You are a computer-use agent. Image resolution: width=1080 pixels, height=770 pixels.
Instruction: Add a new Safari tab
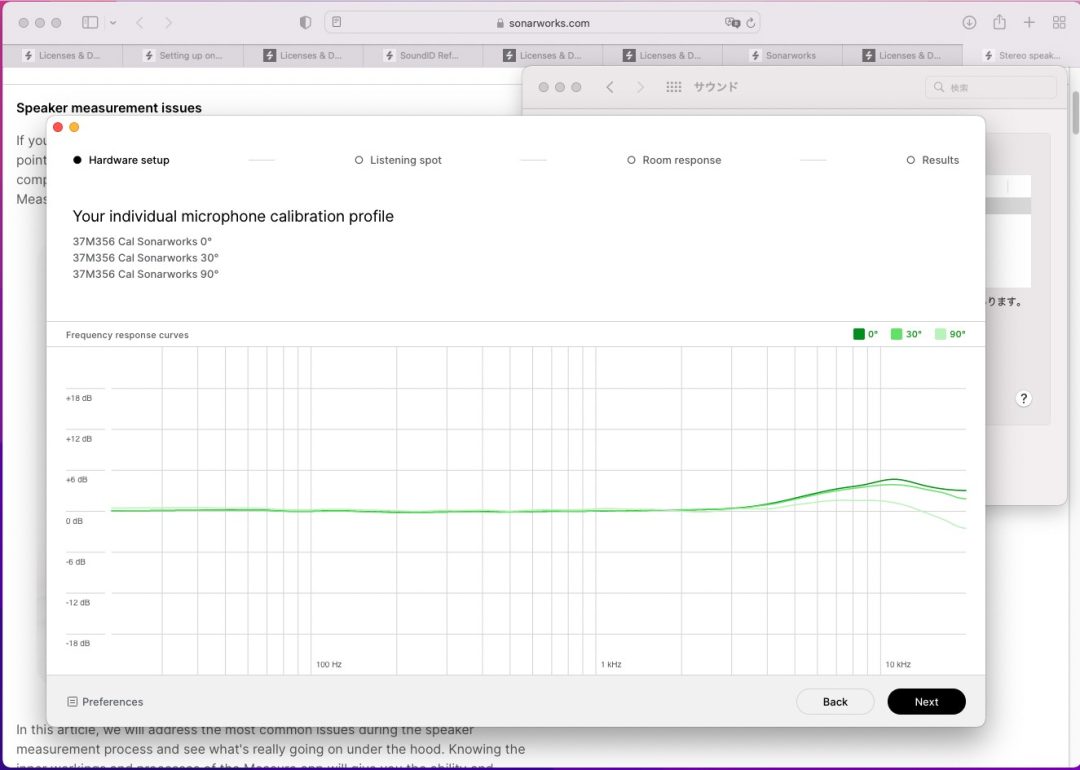pos(1029,23)
